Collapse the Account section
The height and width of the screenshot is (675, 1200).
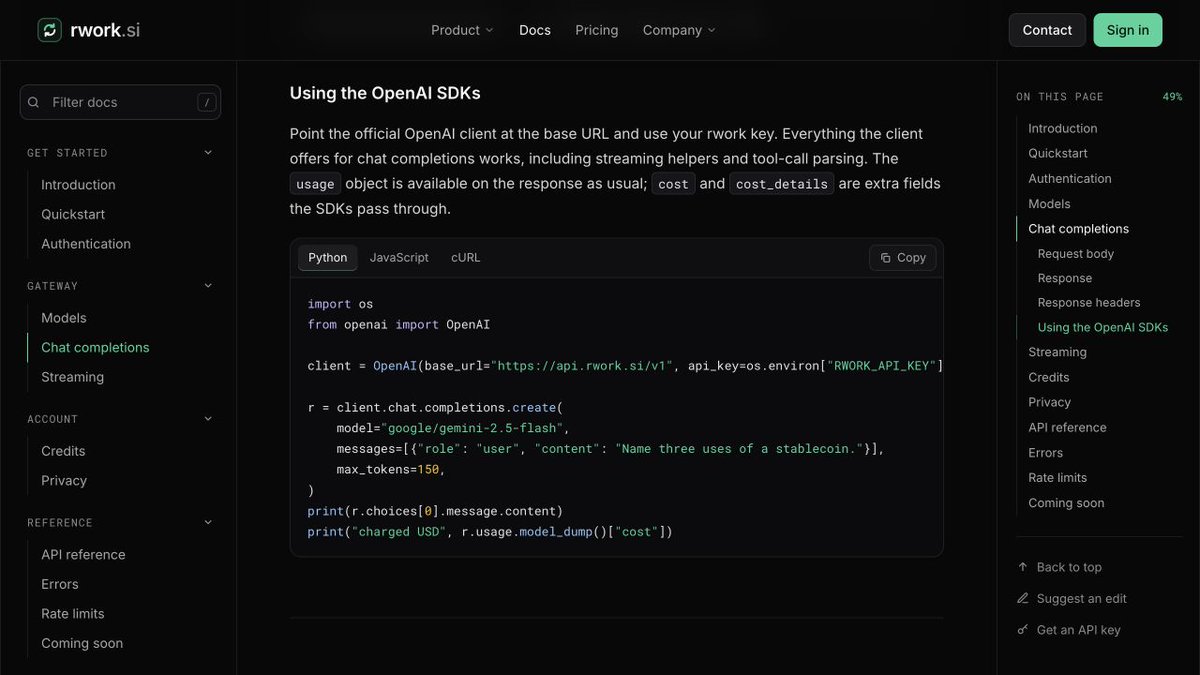[x=208, y=419]
